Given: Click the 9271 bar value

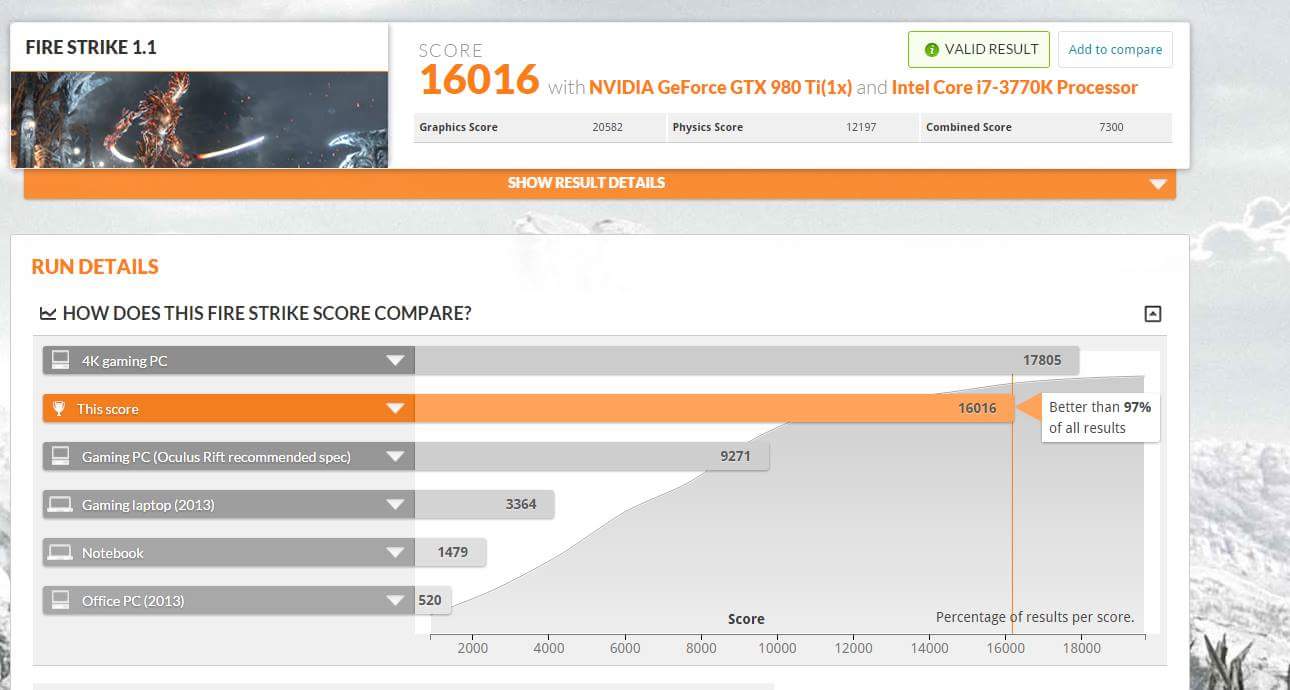Looking at the screenshot, I should tap(735, 456).
